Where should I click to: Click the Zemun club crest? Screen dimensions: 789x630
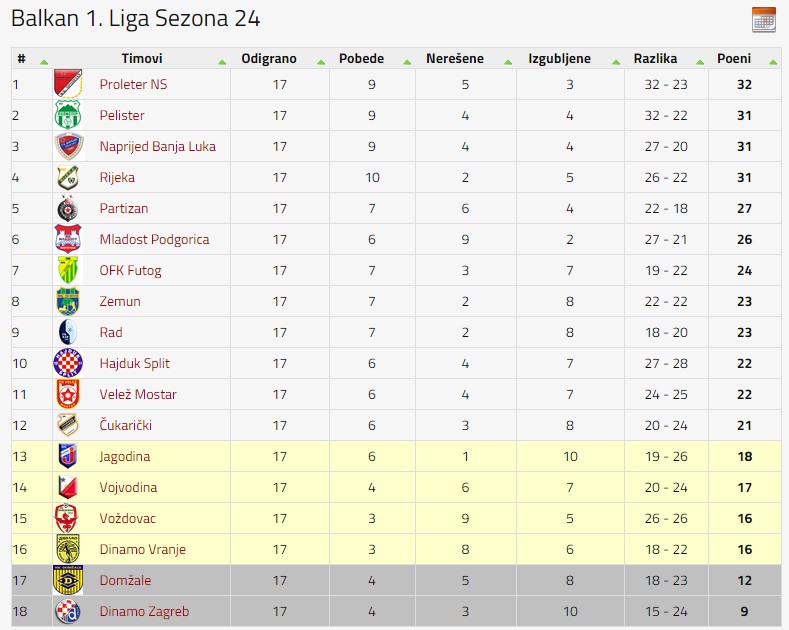pyautogui.click(x=68, y=301)
